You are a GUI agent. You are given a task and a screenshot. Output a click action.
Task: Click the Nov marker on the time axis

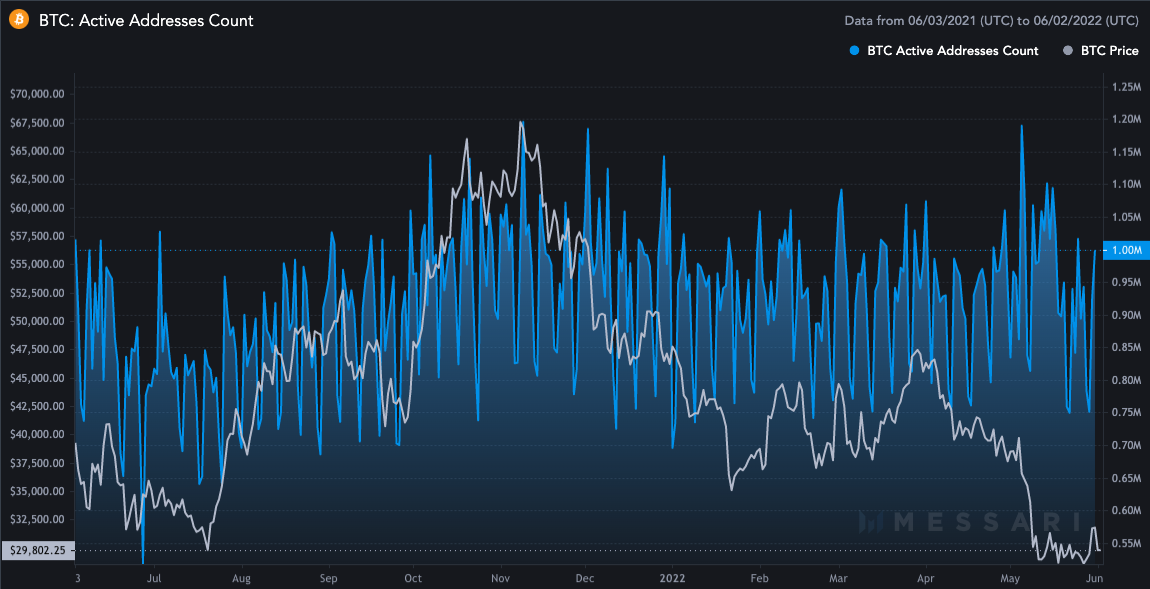click(500, 577)
